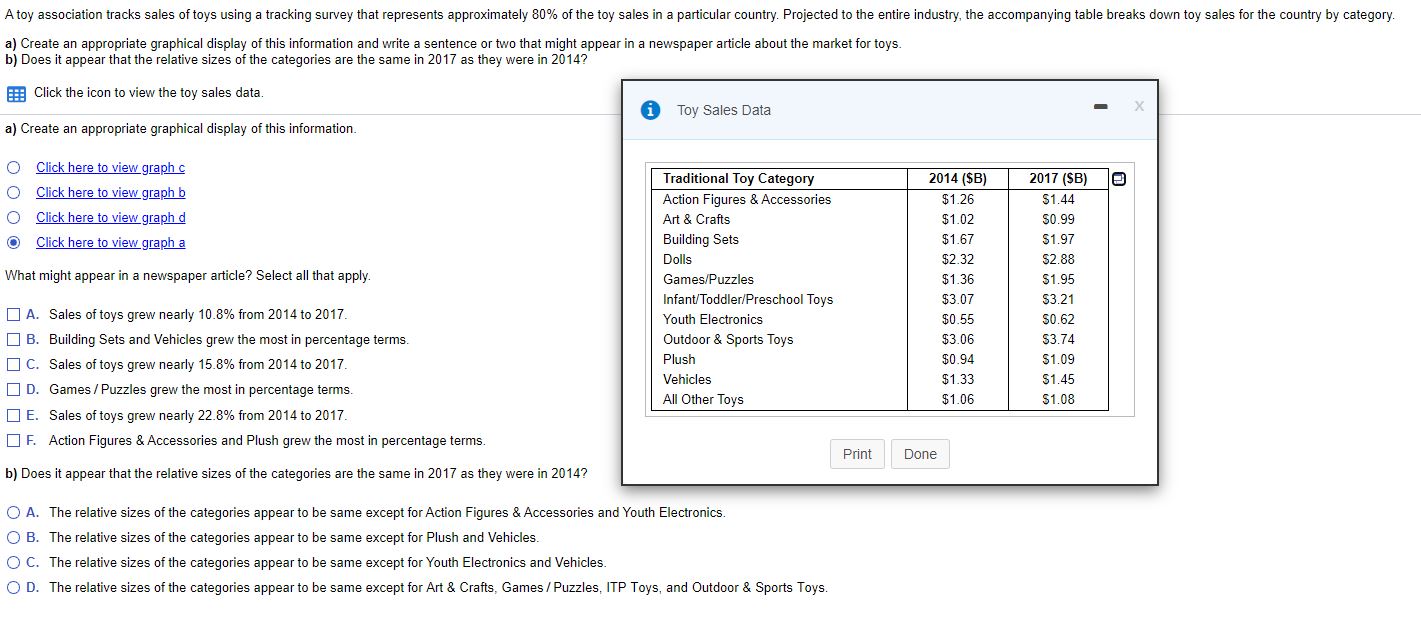Check option E: sales grew nearly 22.8%
The width and height of the screenshot is (1421, 626).
pyautogui.click(x=14, y=415)
